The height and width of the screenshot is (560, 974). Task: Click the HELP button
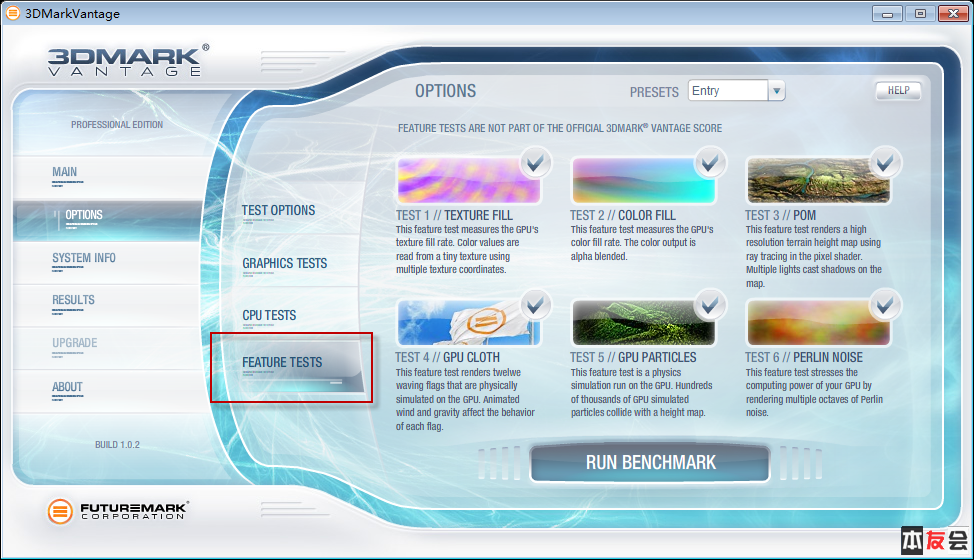pos(898,91)
